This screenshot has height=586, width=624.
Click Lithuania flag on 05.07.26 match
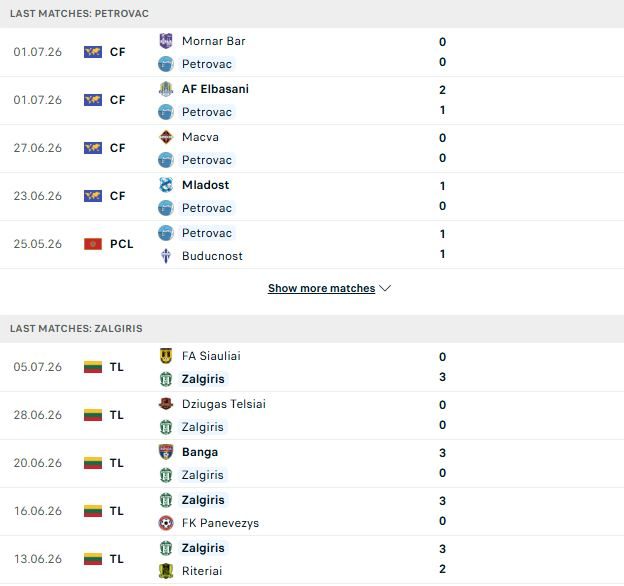[93, 367]
